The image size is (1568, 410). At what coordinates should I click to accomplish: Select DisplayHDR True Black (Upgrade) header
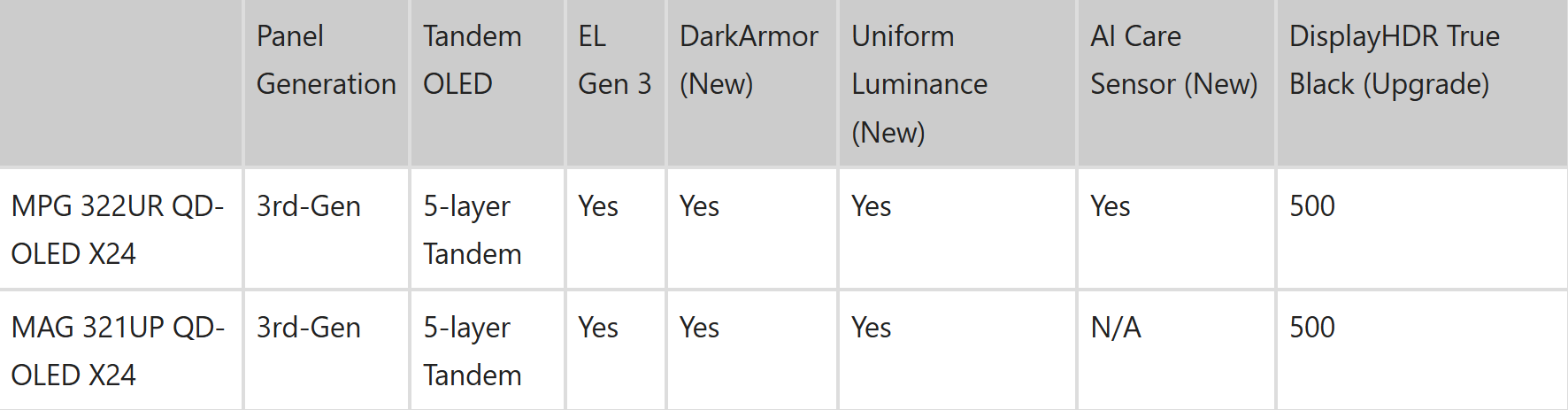tap(1394, 60)
